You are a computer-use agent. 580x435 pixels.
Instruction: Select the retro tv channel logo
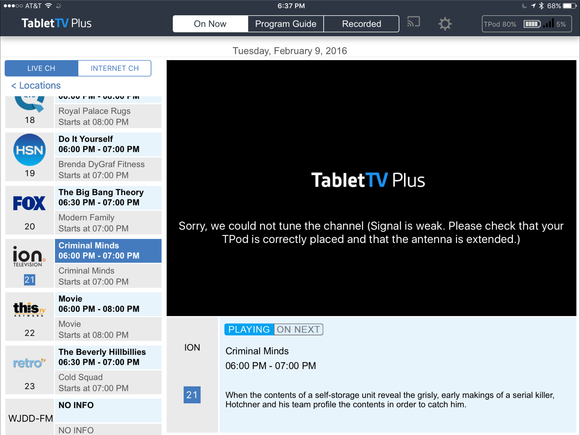point(29,363)
